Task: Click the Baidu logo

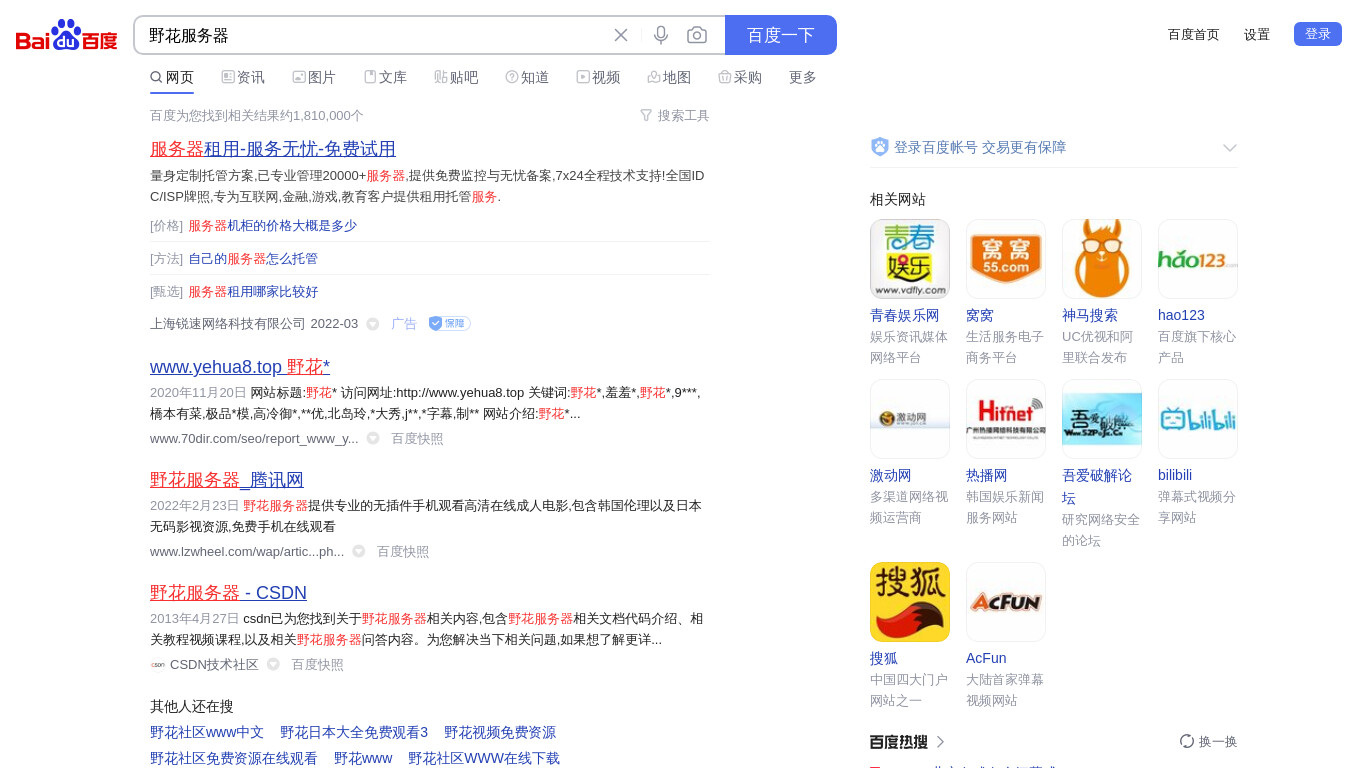Action: click(x=67, y=35)
